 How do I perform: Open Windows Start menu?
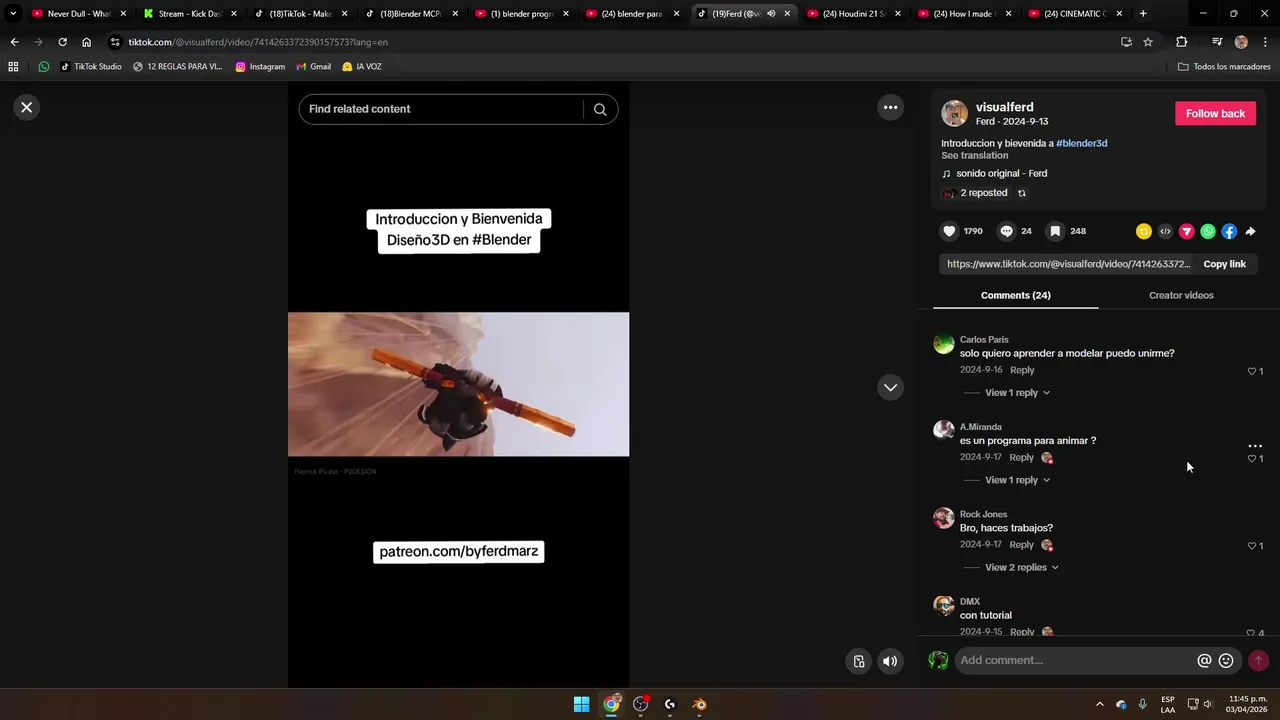tap(581, 704)
